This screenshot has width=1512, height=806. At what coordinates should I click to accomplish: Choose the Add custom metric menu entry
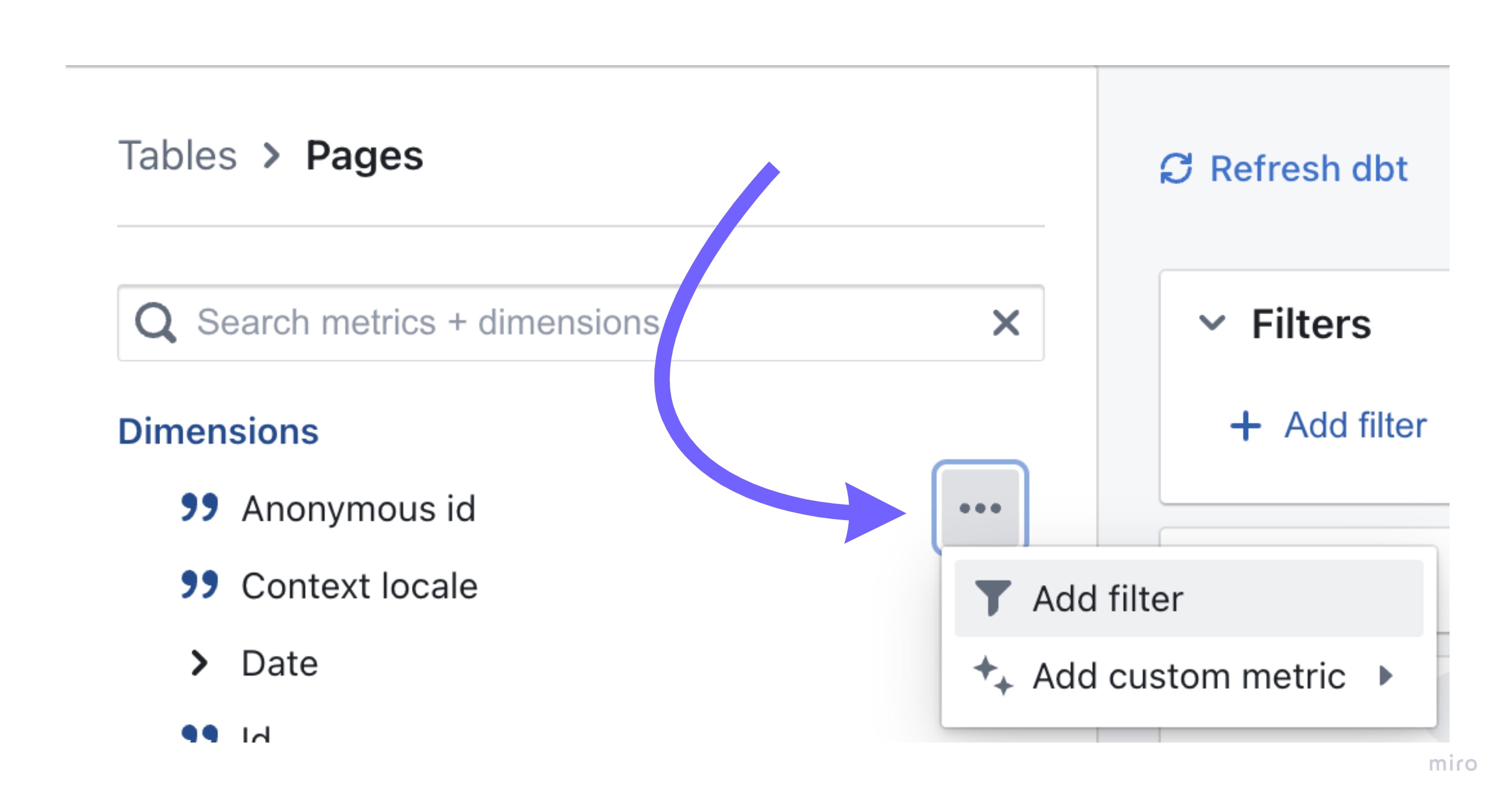pyautogui.click(x=1188, y=676)
